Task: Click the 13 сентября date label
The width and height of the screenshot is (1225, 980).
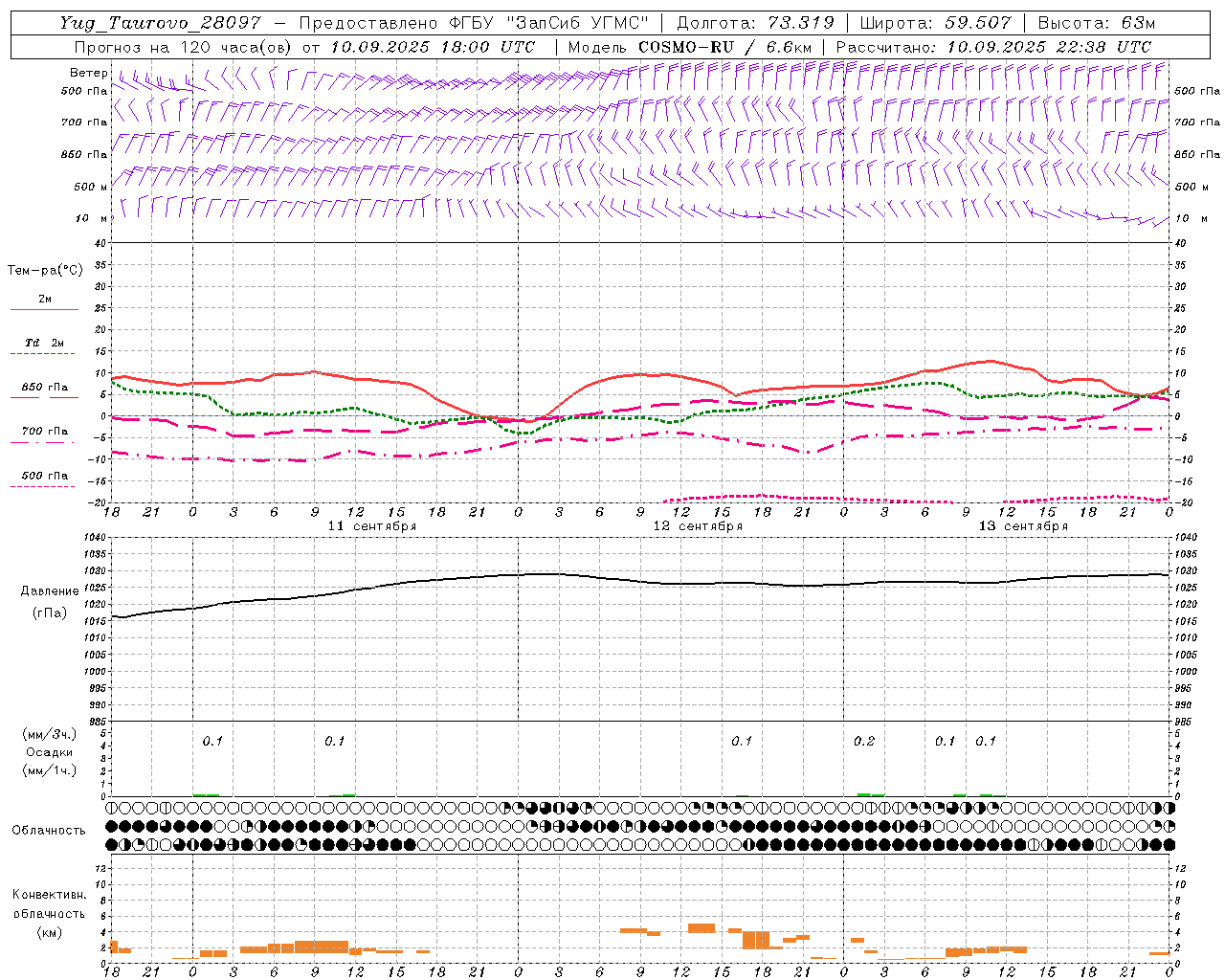Action: [x=1023, y=526]
